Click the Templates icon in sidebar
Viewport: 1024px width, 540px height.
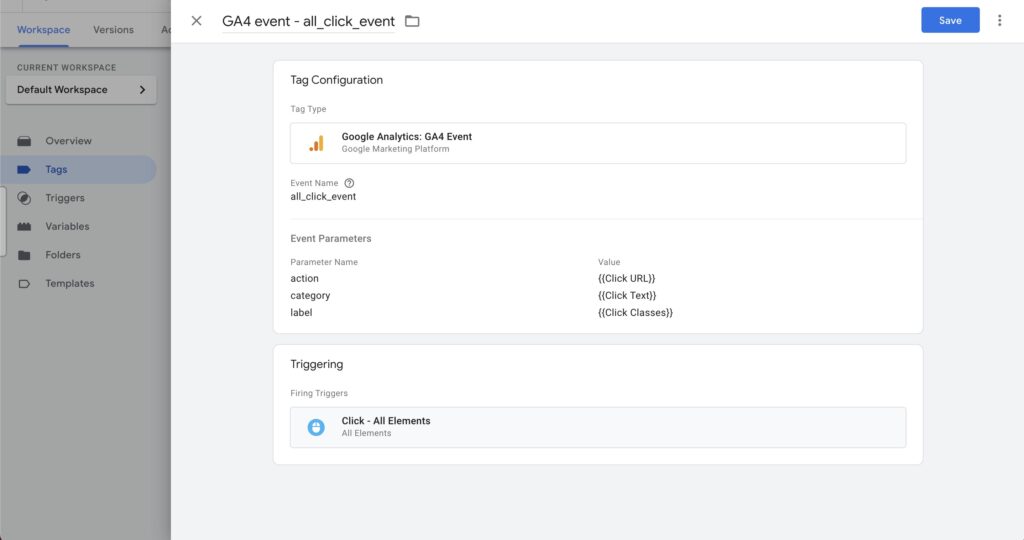point(24,283)
